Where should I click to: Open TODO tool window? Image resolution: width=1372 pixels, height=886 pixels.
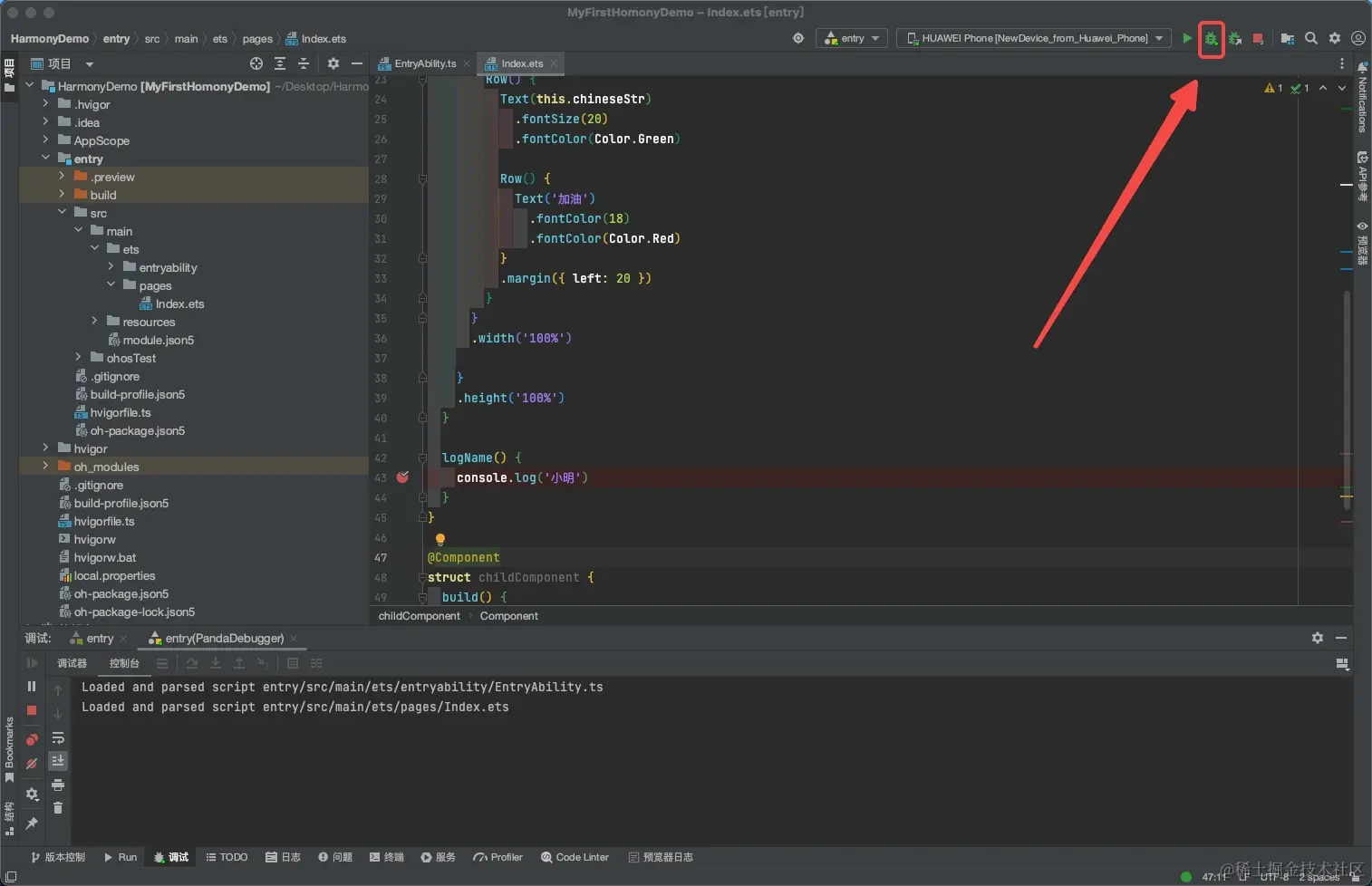[x=227, y=857]
